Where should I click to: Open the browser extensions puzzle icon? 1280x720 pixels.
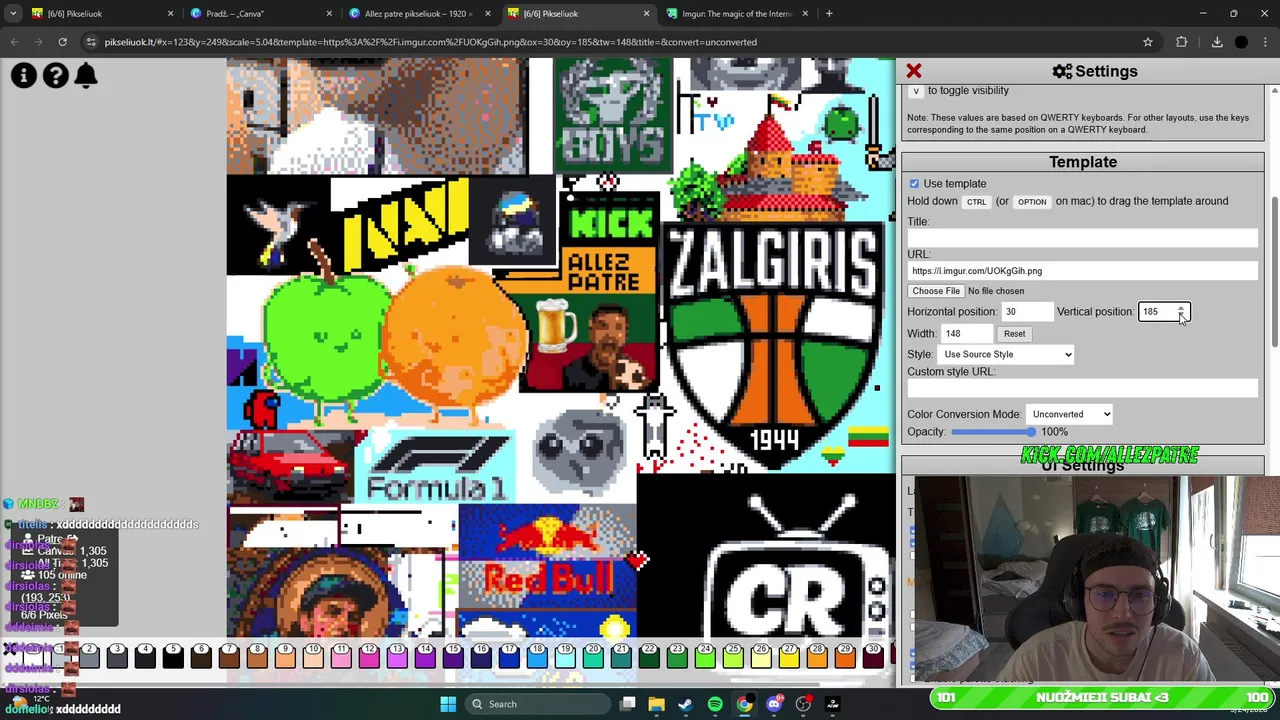tap(1182, 42)
